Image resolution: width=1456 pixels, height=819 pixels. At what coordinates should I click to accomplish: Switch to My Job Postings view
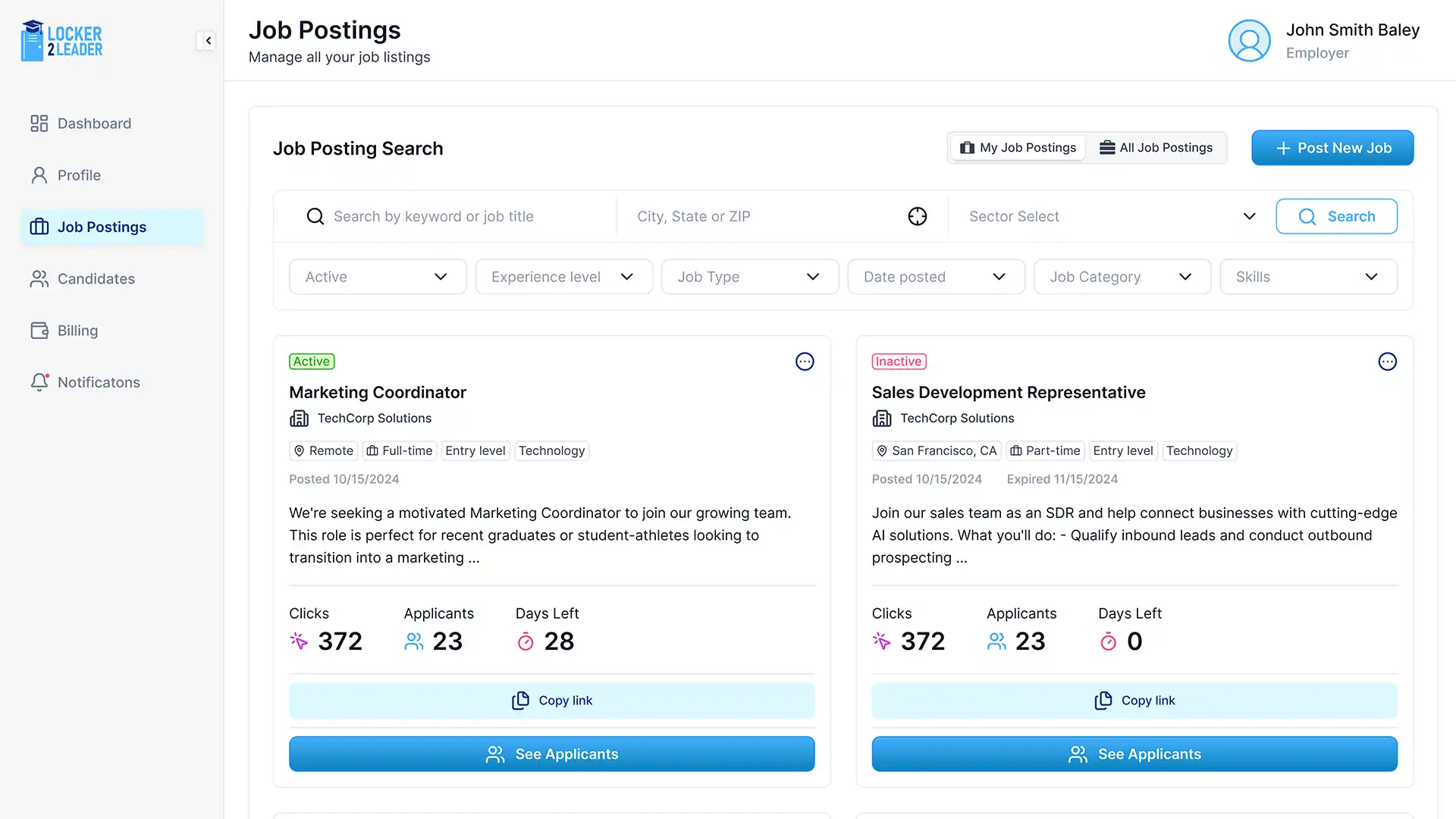(1018, 148)
